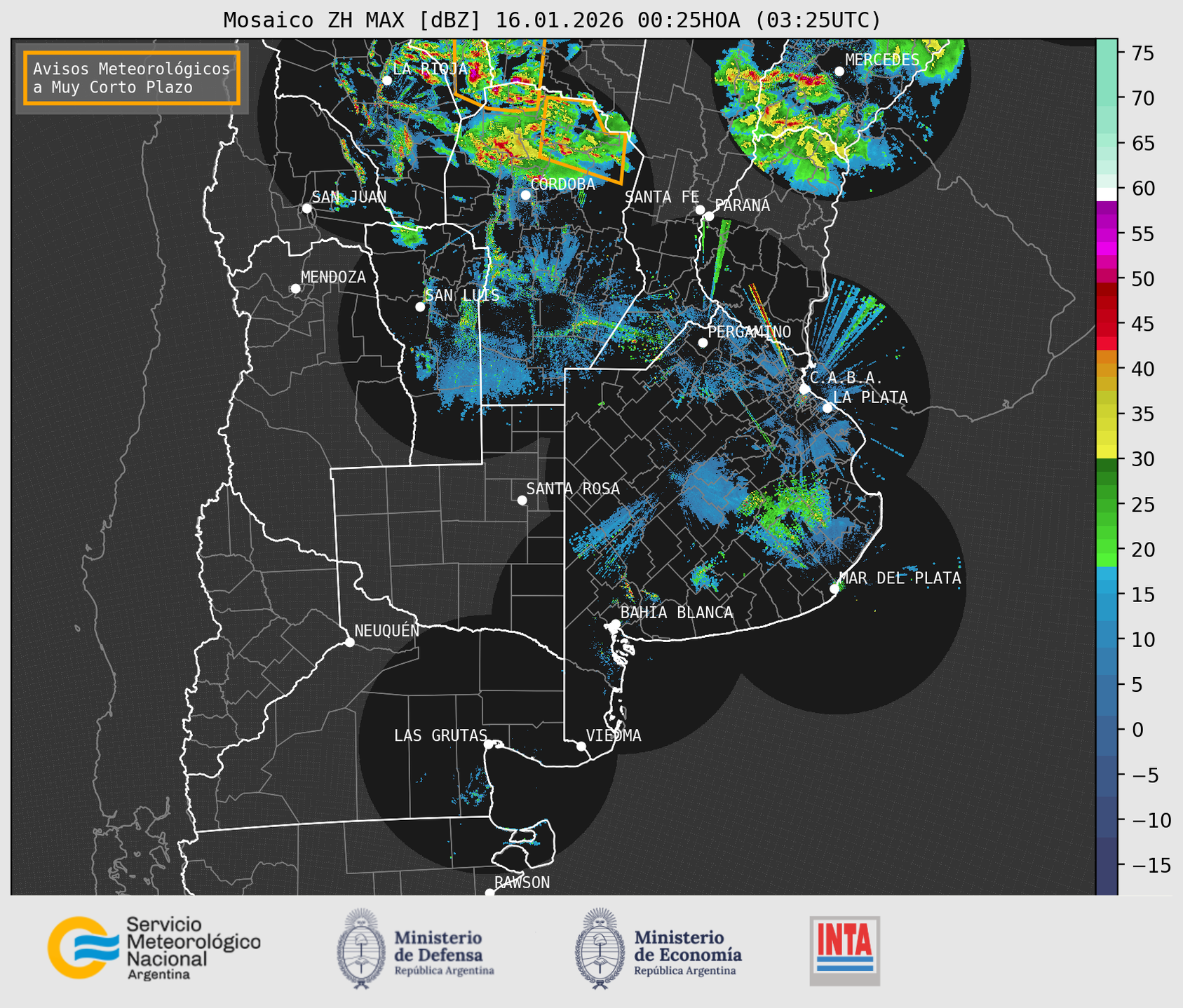This screenshot has width=1183, height=1008.
Task: Click the SAN LUIS city marker dot
Action: click(x=420, y=307)
